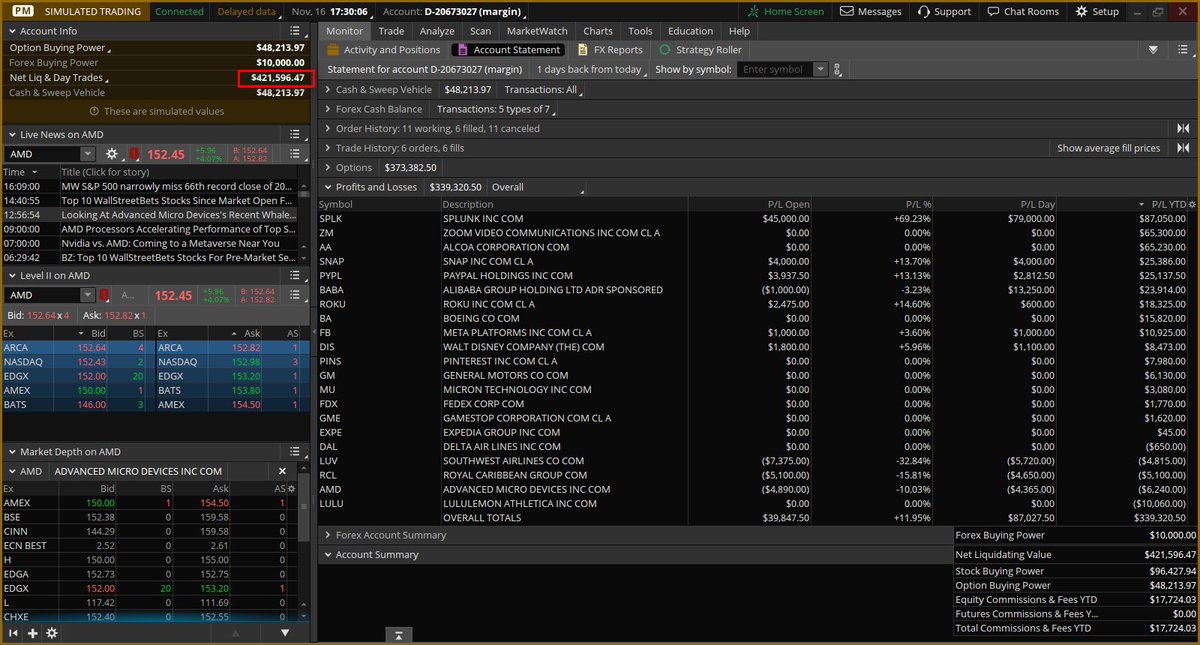Collapse the Account Info panel

(12, 31)
